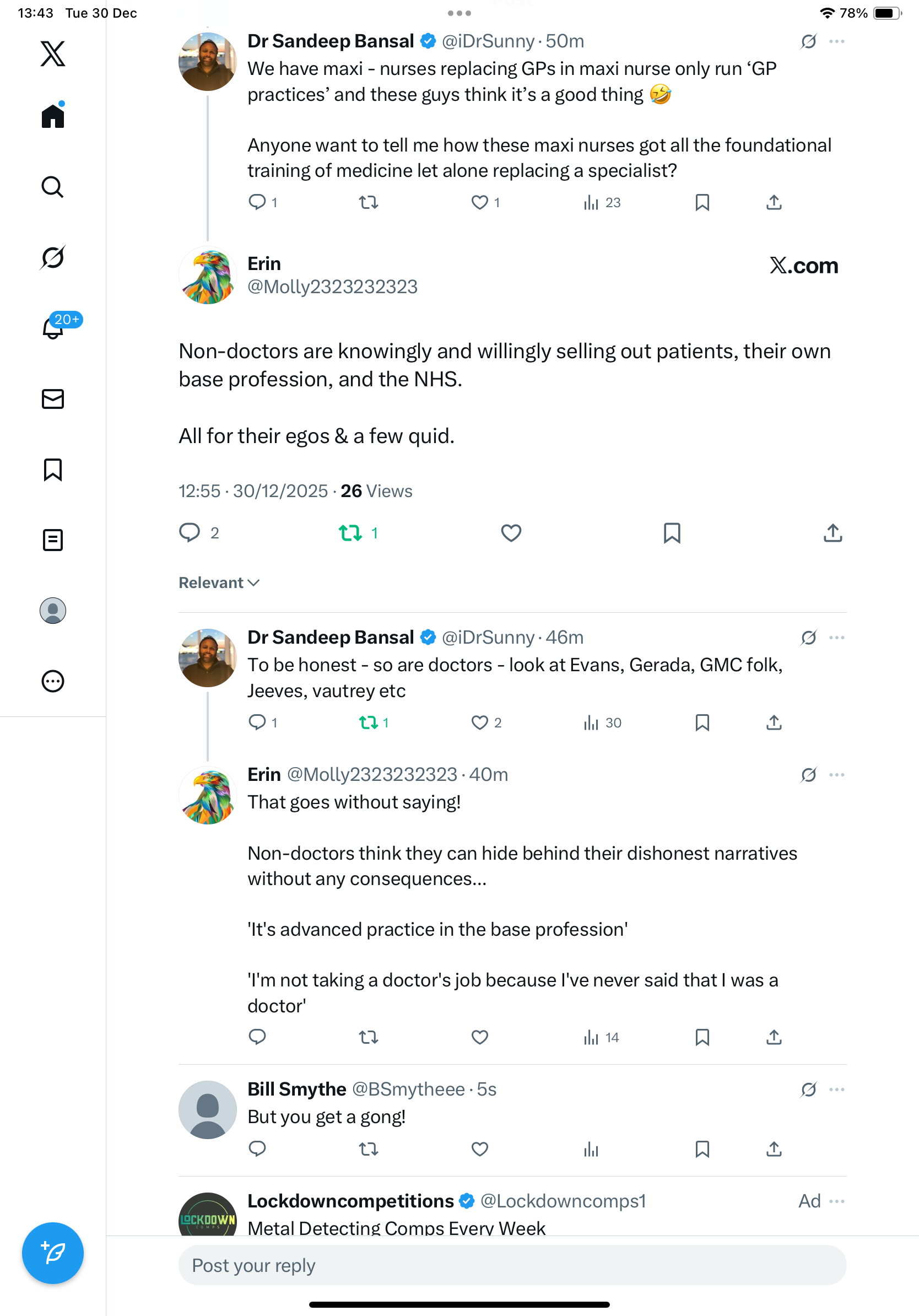Undo repost on Erin's main post
The height and width of the screenshot is (1316, 919).
350,533
